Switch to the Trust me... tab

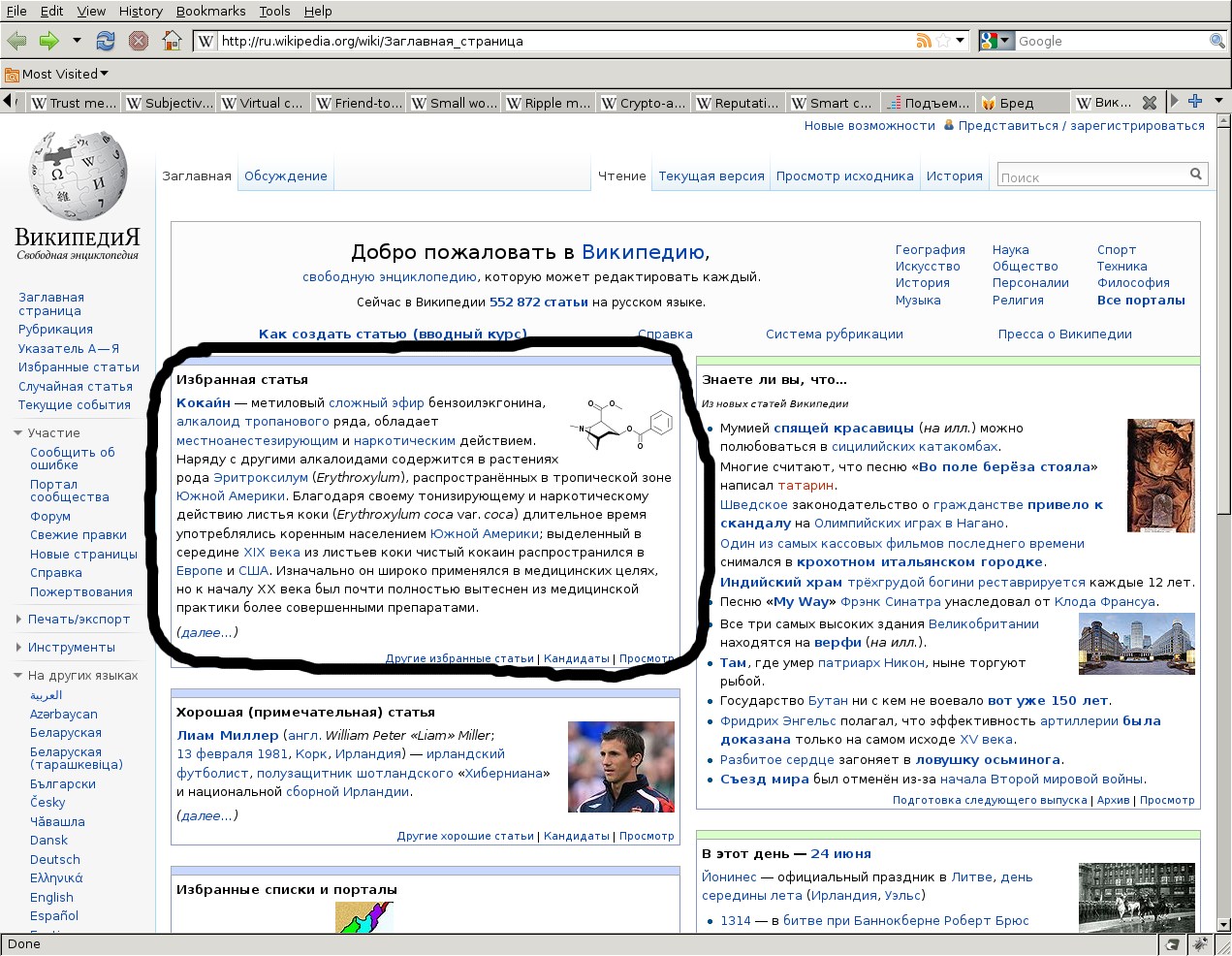[x=74, y=103]
